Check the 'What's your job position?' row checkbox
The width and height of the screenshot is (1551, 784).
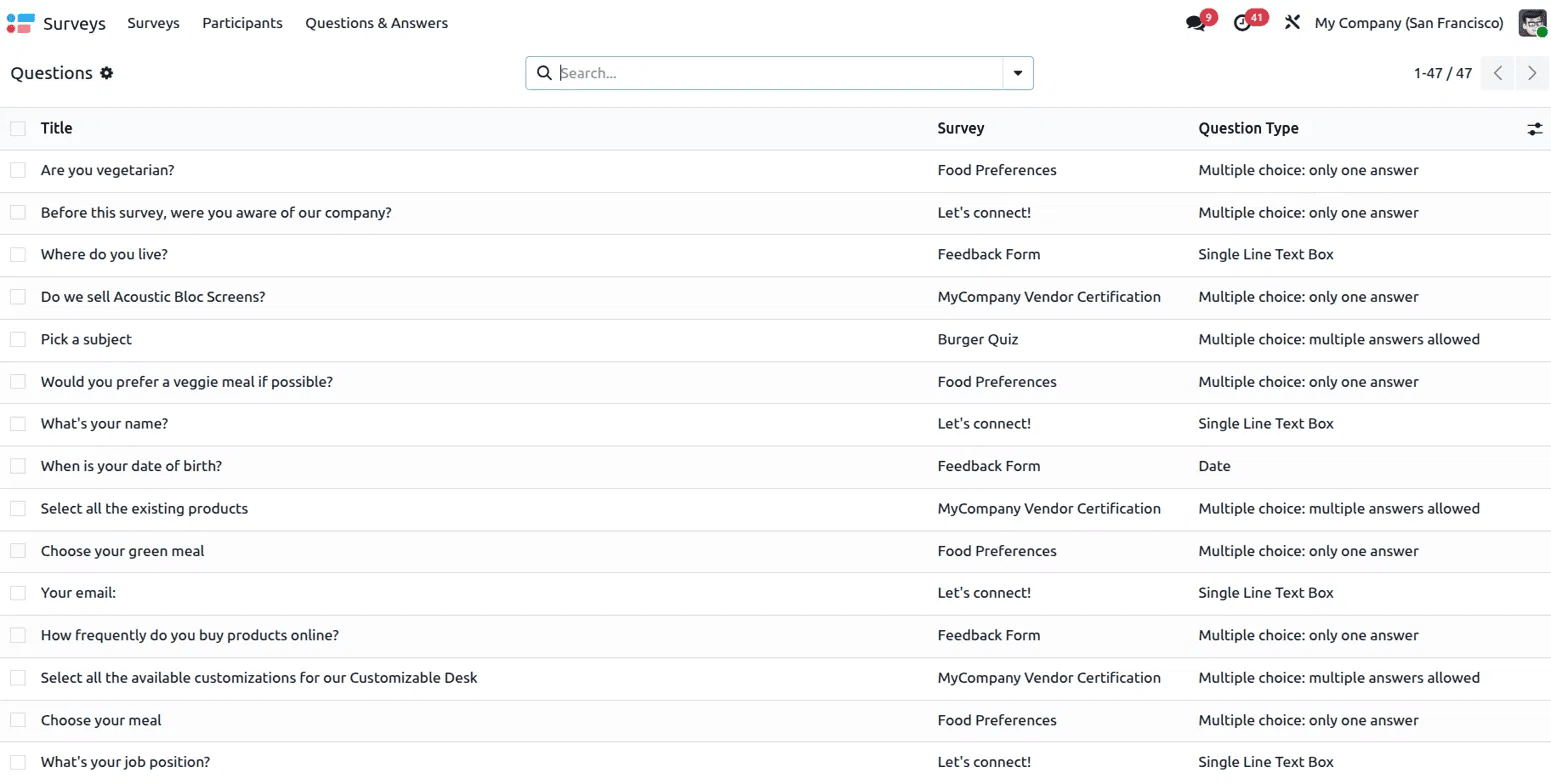pyautogui.click(x=18, y=762)
